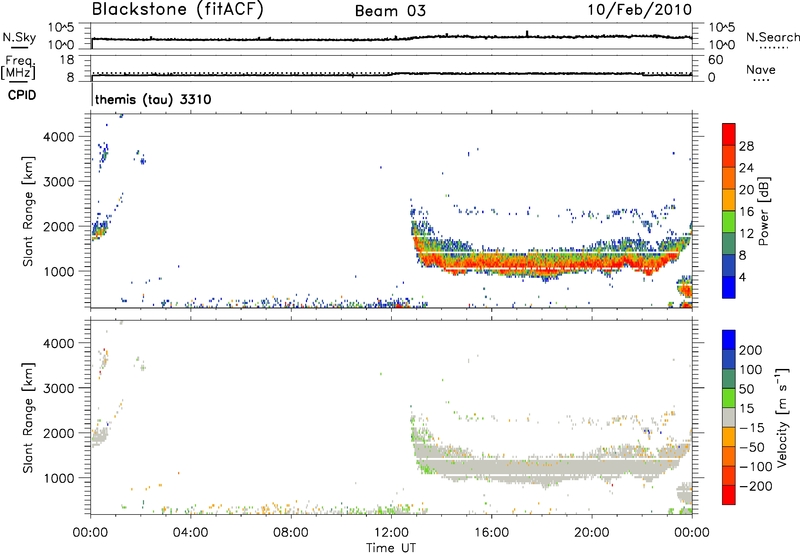Viewport: 800px width, 554px height.
Task: Select the "Slant Range [km]" label of power panel
Action: (28, 211)
